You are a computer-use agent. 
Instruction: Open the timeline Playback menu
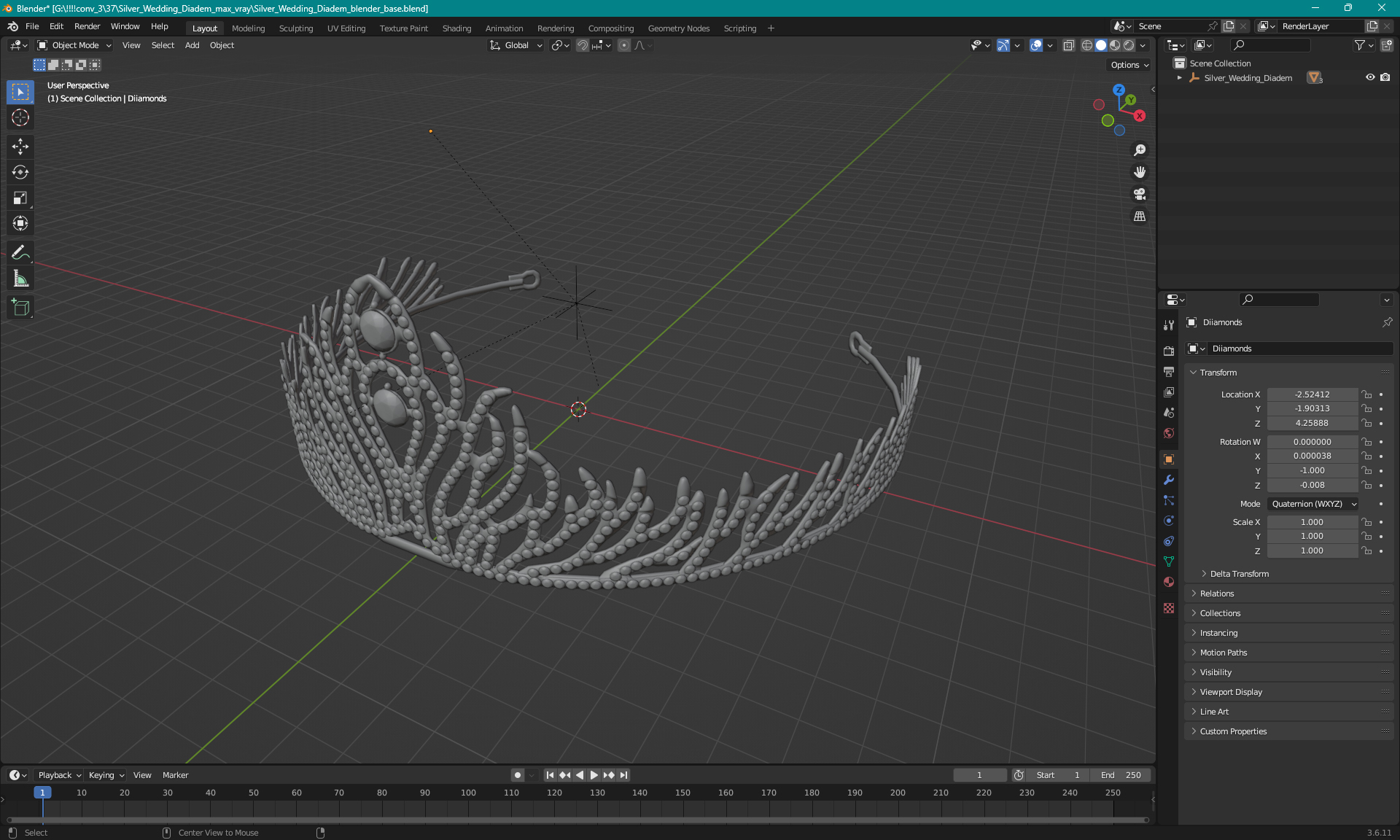coord(59,775)
